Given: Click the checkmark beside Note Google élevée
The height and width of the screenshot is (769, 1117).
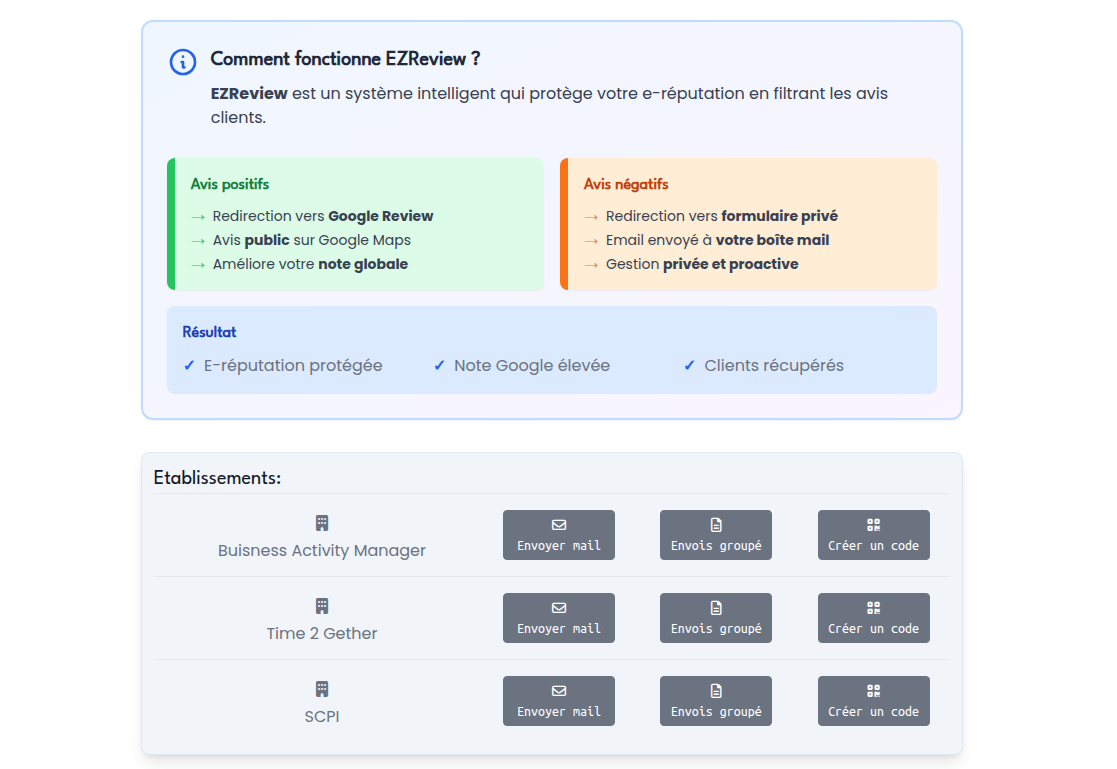Looking at the screenshot, I should tap(438, 365).
